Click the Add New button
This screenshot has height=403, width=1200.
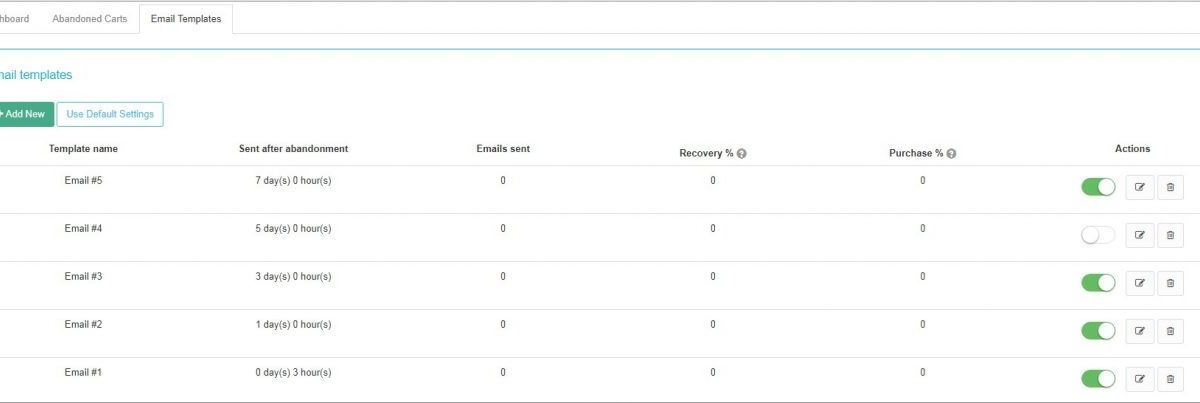[x=25, y=114]
